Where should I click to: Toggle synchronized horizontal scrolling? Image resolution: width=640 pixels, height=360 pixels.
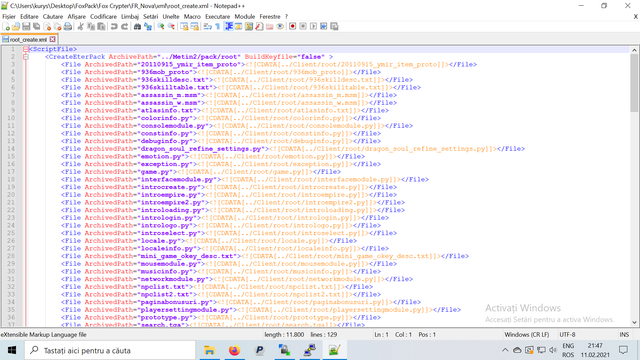pyautogui.click(x=195, y=27)
